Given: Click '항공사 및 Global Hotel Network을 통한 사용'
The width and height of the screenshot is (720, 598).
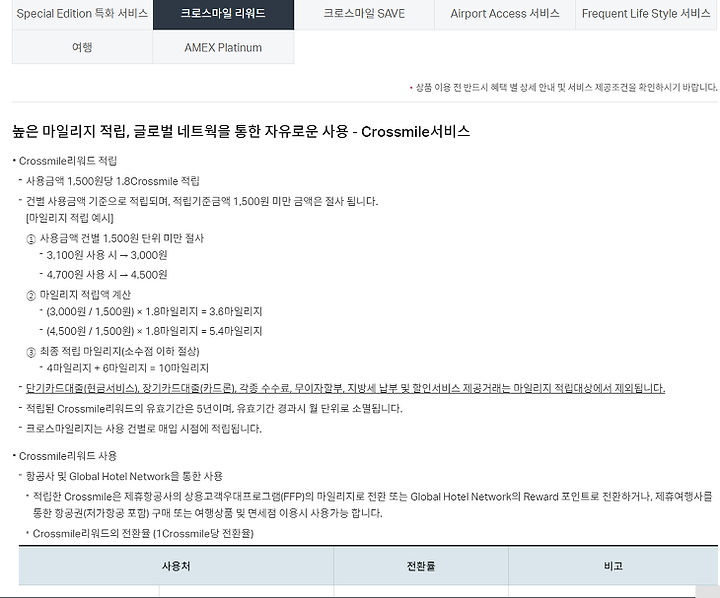Looking at the screenshot, I should click(124, 476).
